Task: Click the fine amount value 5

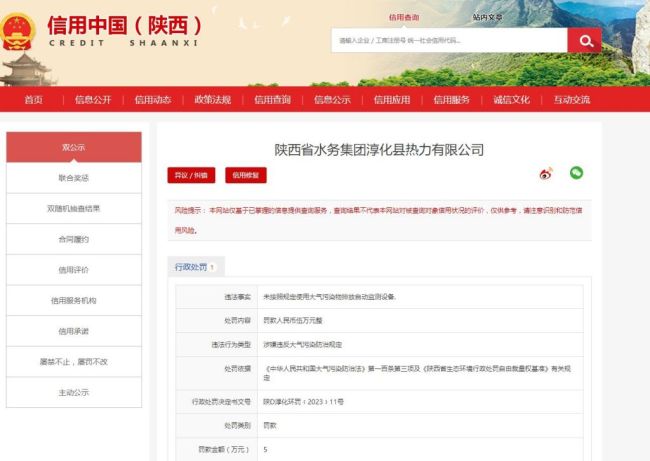Action: [265, 449]
